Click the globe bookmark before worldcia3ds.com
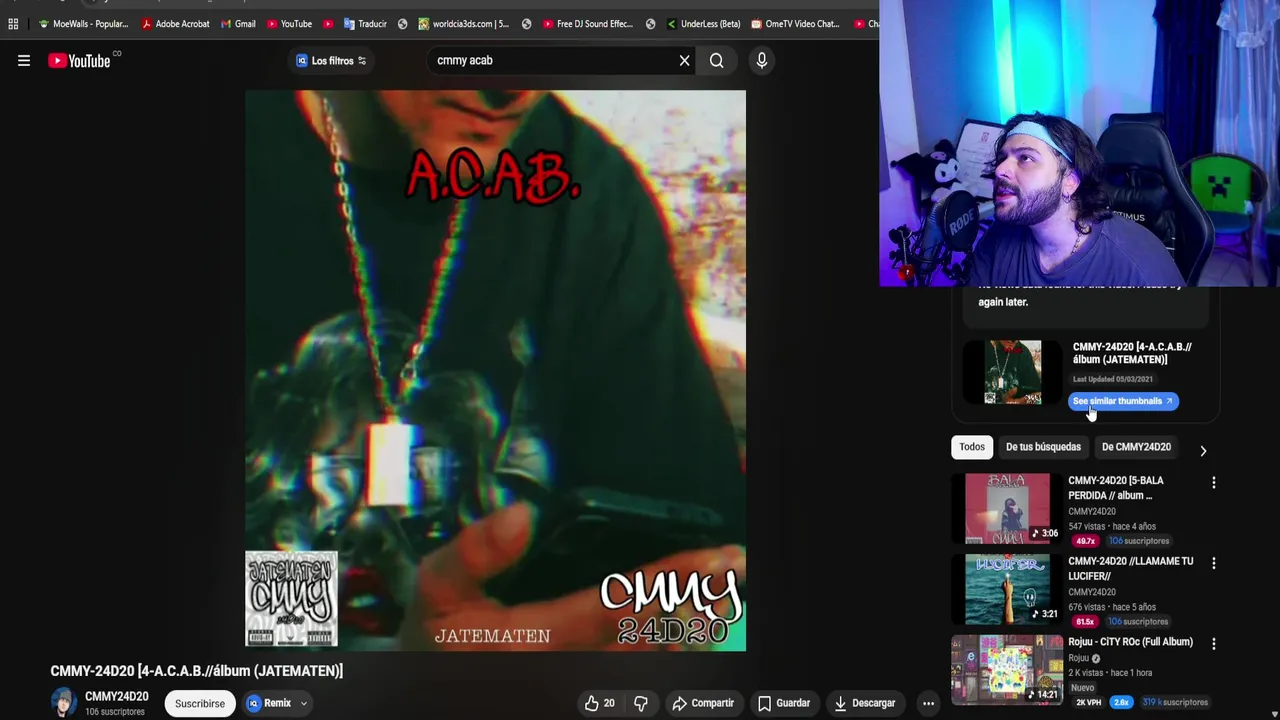The height and width of the screenshot is (720, 1280). (403, 24)
